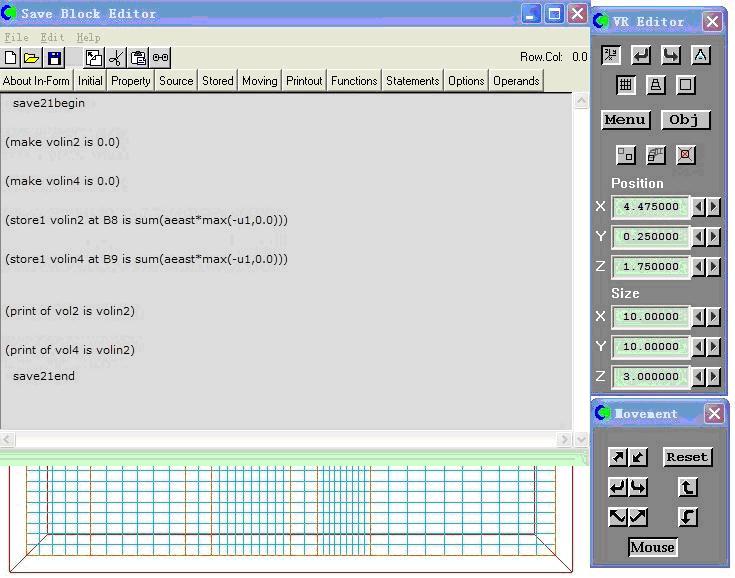Viewport: 735px width, 578px height.
Task: Switch to the Source tab
Action: 176,81
